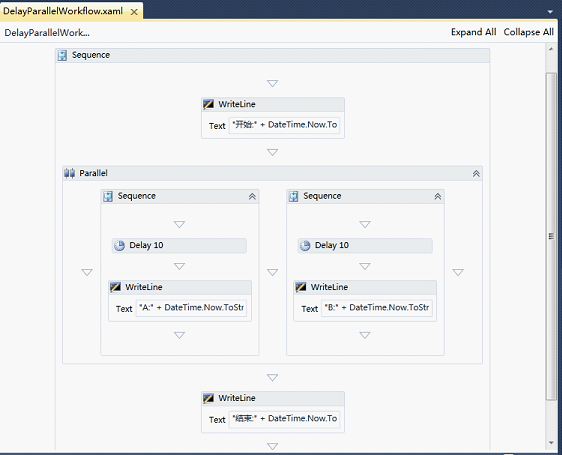This screenshot has width=562, height=455.
Task: Click the WriteLine icon above the "A:" text
Action: (x=115, y=287)
